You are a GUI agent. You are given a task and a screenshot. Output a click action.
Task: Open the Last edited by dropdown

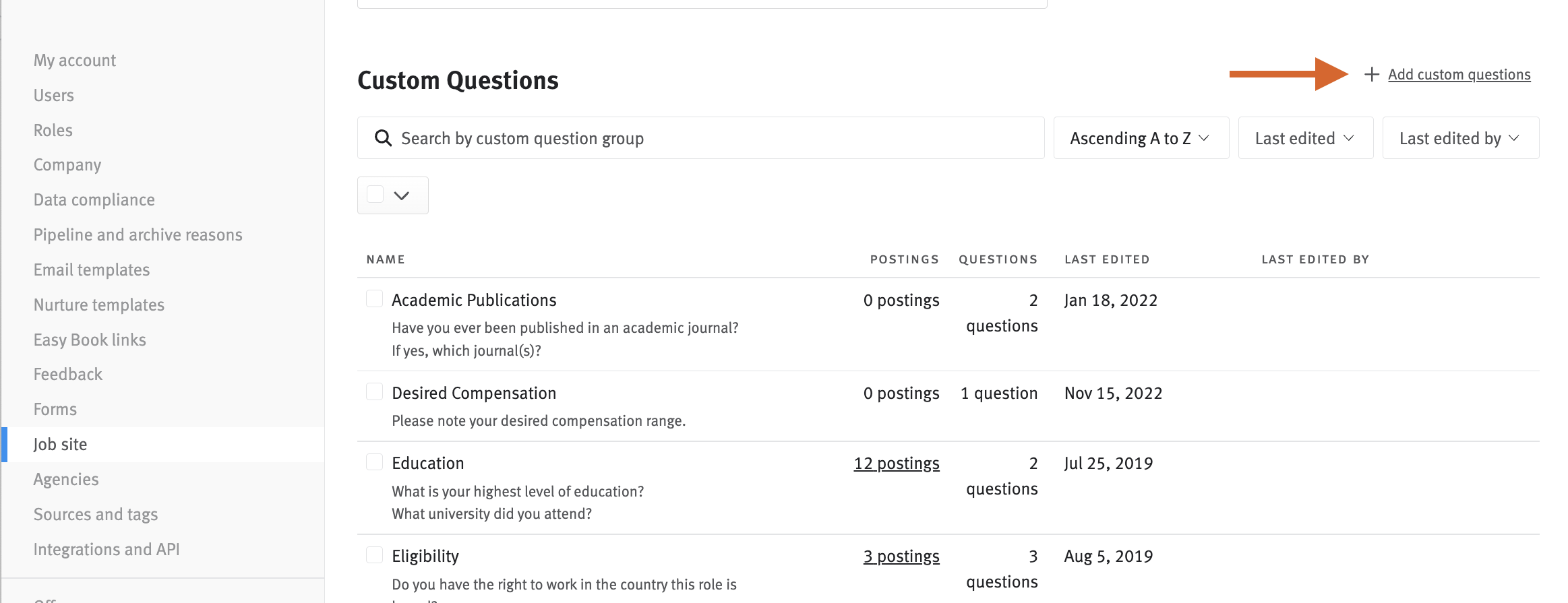pyautogui.click(x=1460, y=138)
